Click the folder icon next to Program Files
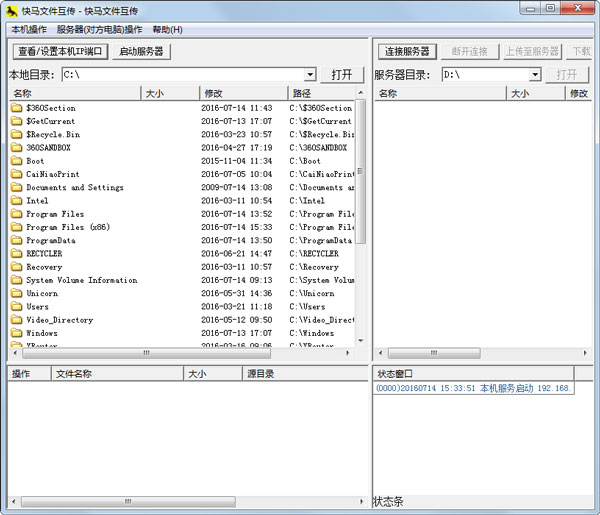This screenshot has width=600, height=515. [x=16, y=214]
